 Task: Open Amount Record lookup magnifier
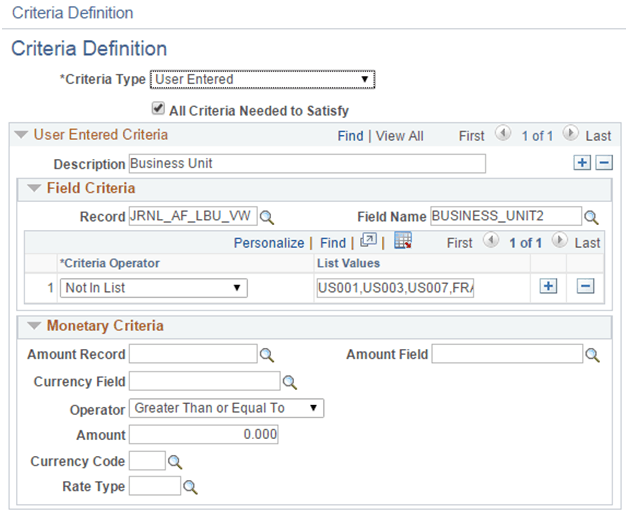coord(267,355)
